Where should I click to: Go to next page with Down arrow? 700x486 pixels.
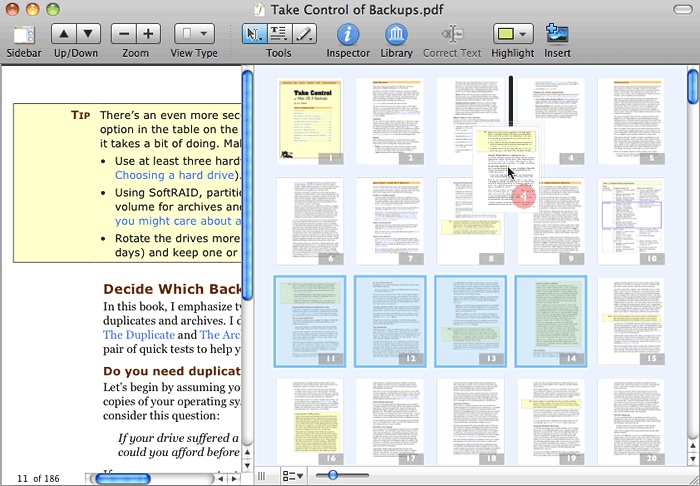click(x=88, y=33)
